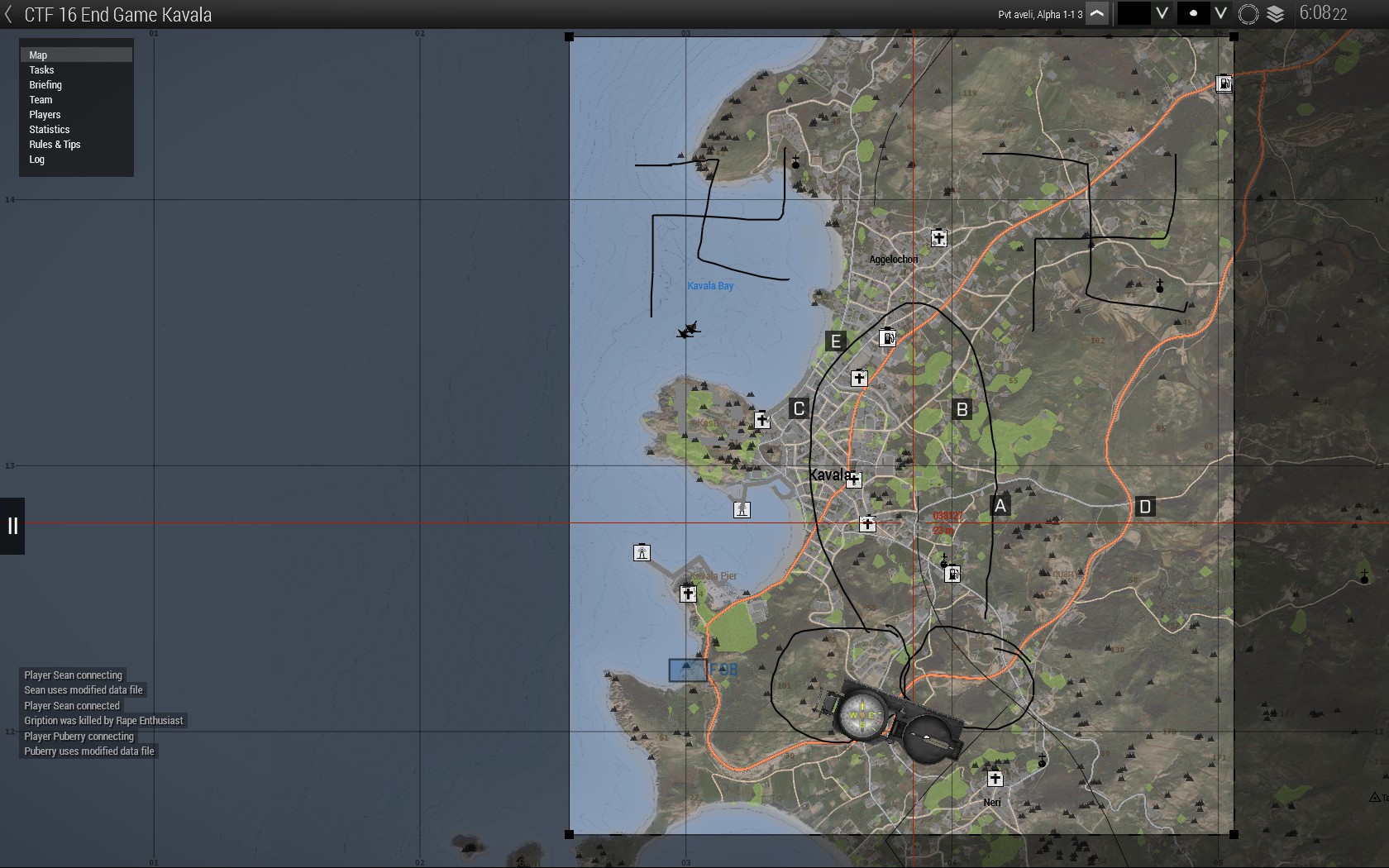Click log line 'Player Puberry connecting'
Viewport: 1389px width, 868px height.
click(x=79, y=737)
